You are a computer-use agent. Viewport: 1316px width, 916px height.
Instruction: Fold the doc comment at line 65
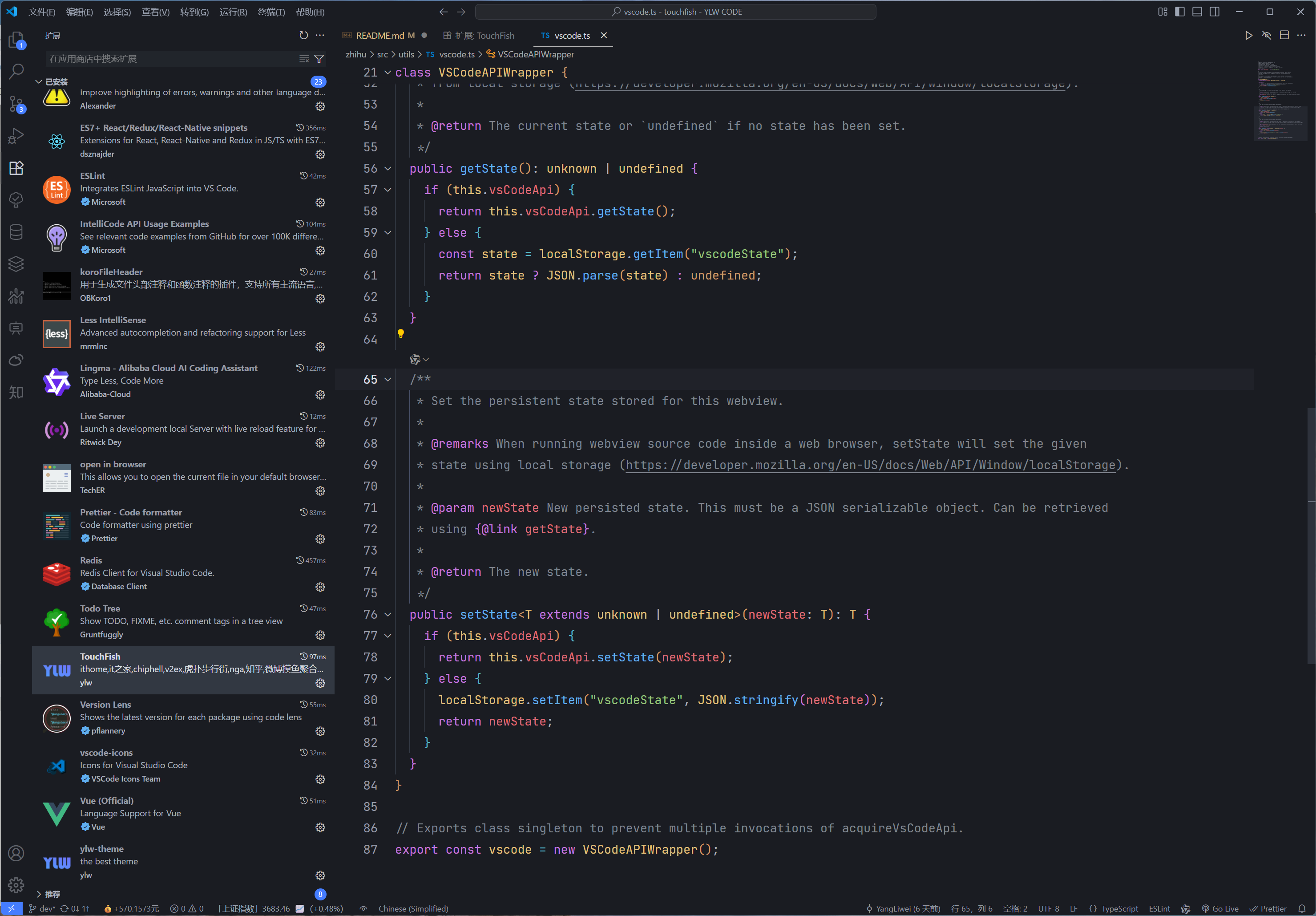(x=388, y=380)
